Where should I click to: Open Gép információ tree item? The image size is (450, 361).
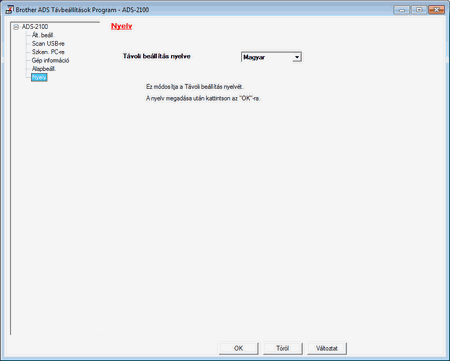[x=50, y=60]
